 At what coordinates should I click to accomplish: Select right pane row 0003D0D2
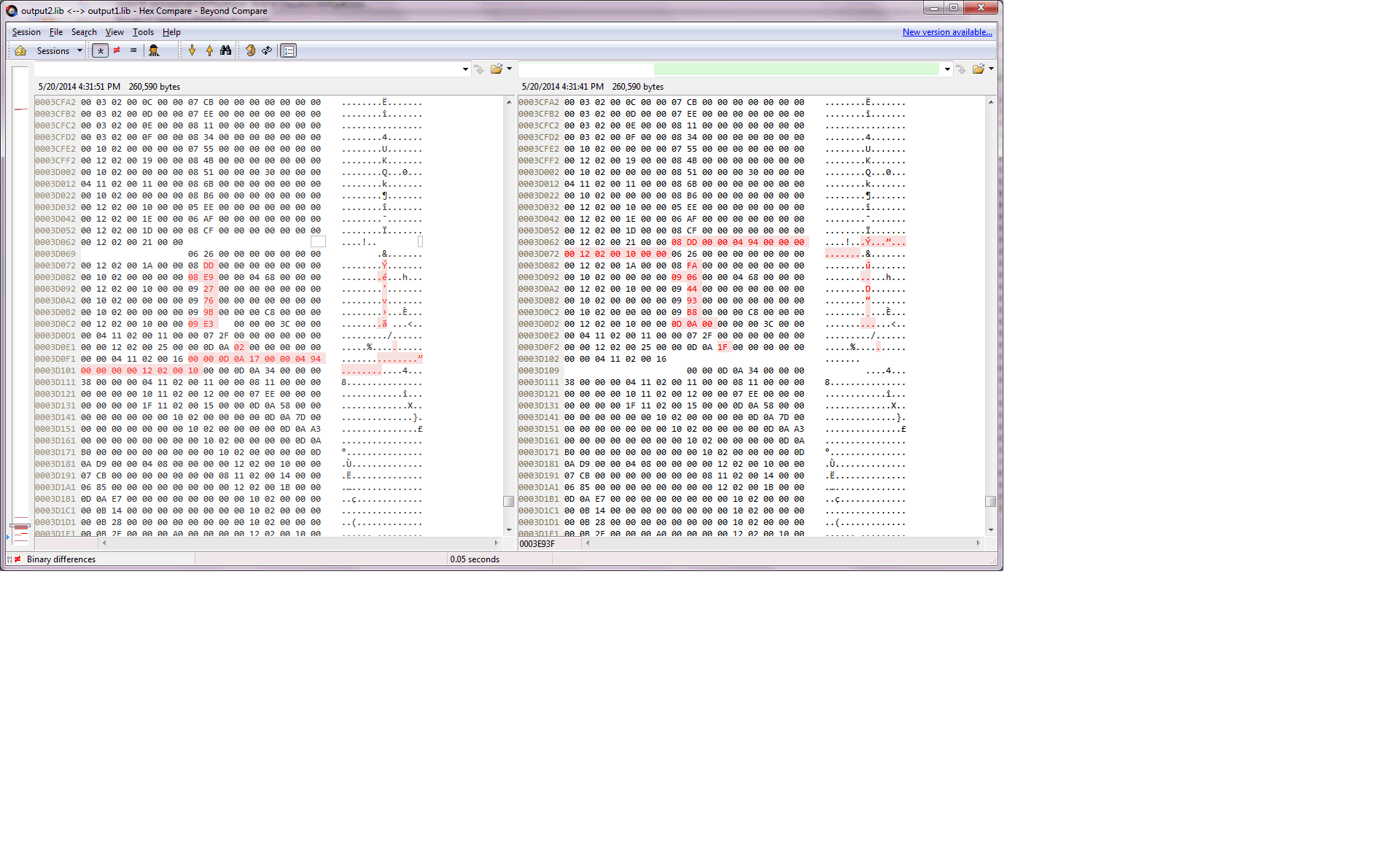point(712,324)
